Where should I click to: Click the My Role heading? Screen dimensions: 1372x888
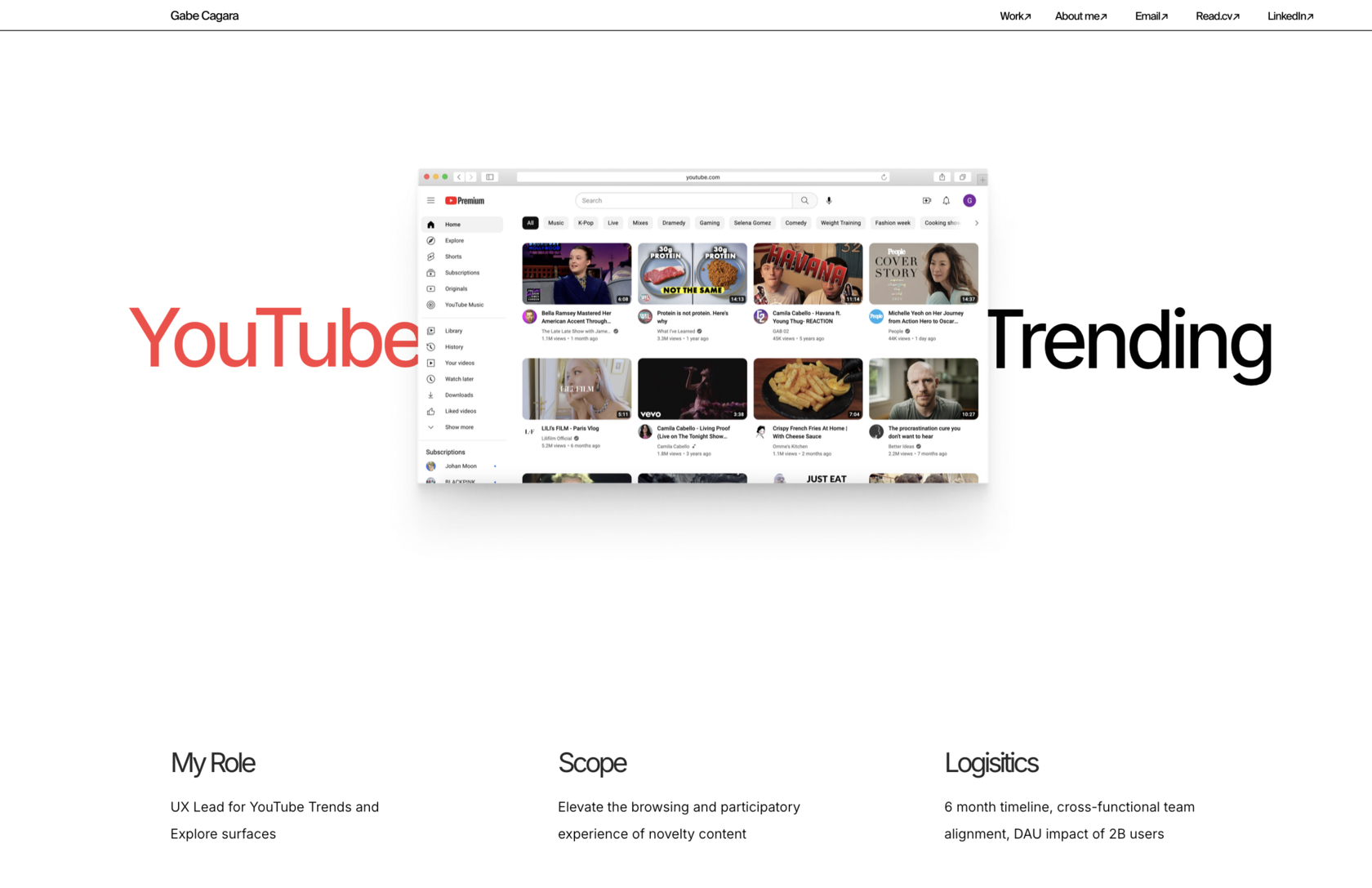[213, 763]
